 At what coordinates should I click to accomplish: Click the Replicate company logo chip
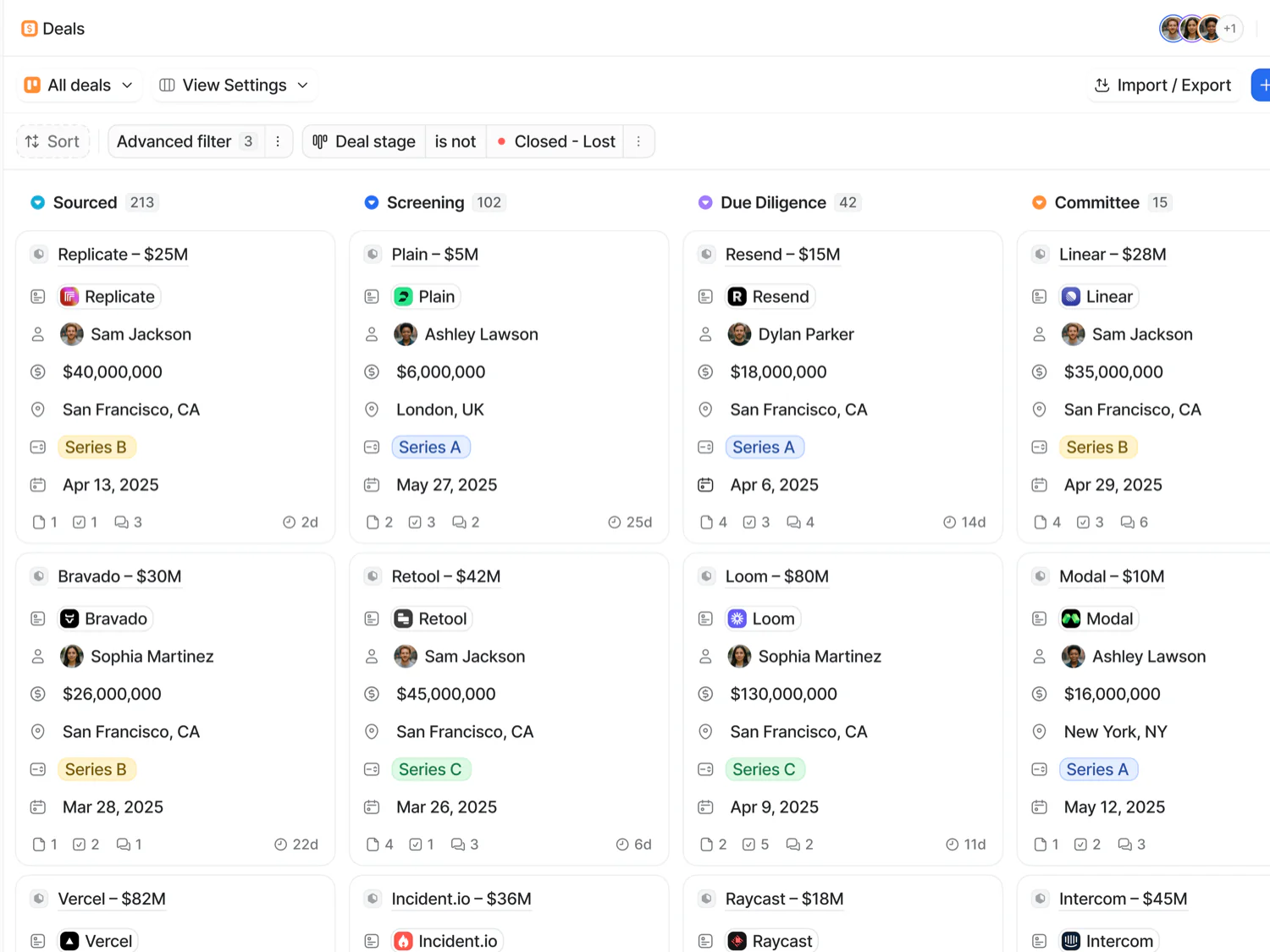click(109, 297)
